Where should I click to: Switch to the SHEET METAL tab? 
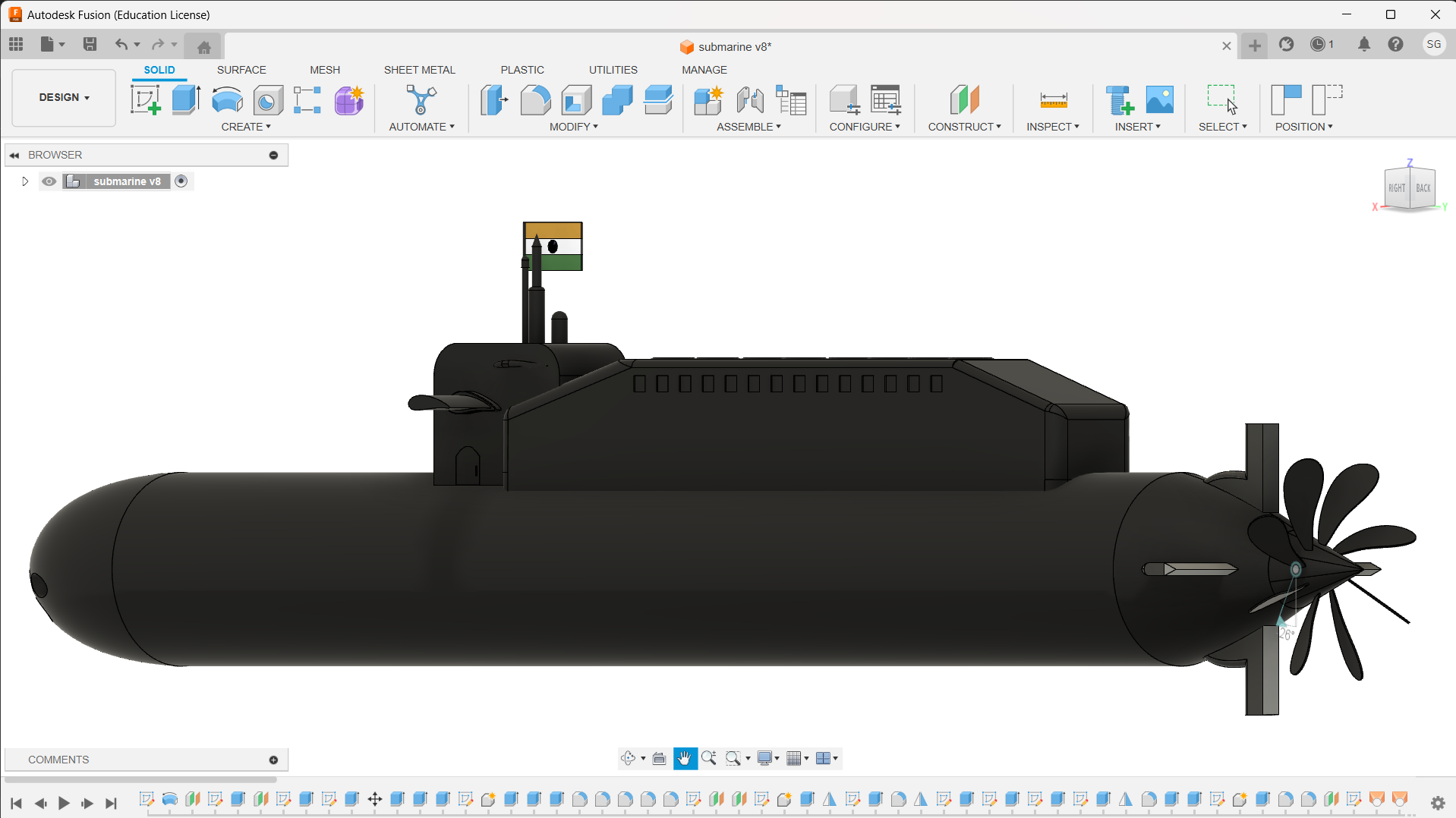pyautogui.click(x=420, y=70)
